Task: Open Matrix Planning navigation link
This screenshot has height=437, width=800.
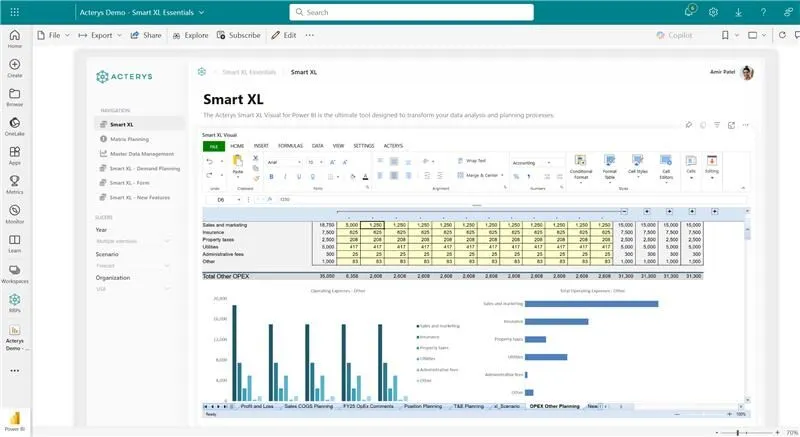Action: click(x=130, y=139)
